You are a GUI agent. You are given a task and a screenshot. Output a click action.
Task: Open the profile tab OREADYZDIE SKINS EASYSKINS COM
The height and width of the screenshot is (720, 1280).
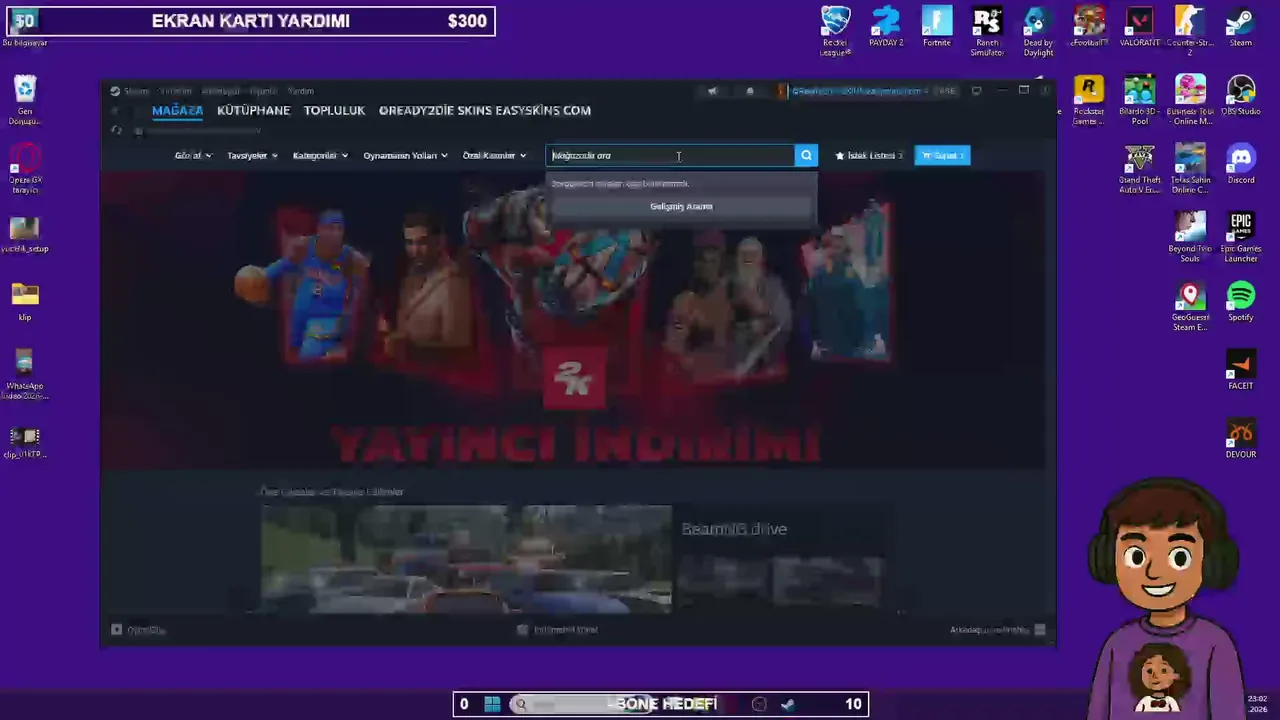(x=485, y=110)
